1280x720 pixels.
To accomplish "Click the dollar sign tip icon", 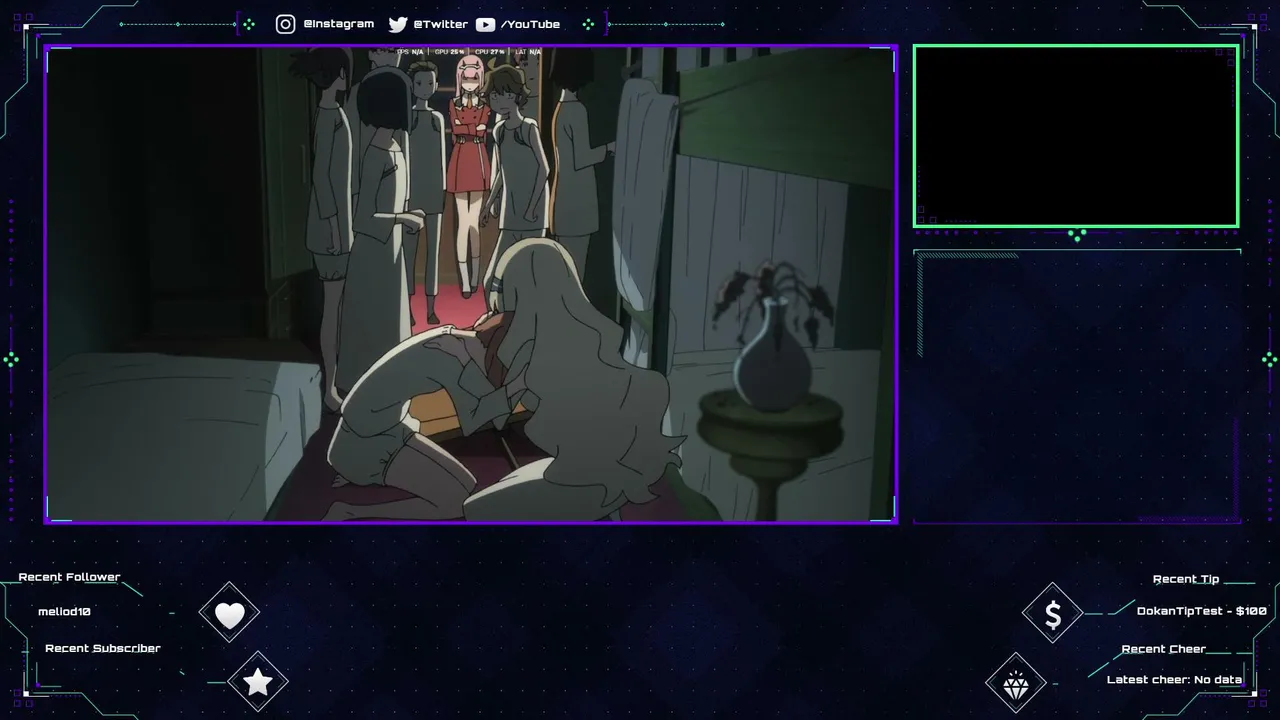I will (x=1053, y=615).
